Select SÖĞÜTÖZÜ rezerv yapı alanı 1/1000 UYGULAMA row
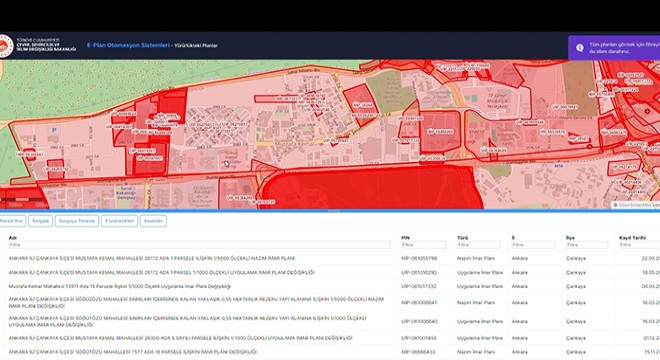660x360 pixels. [330, 321]
